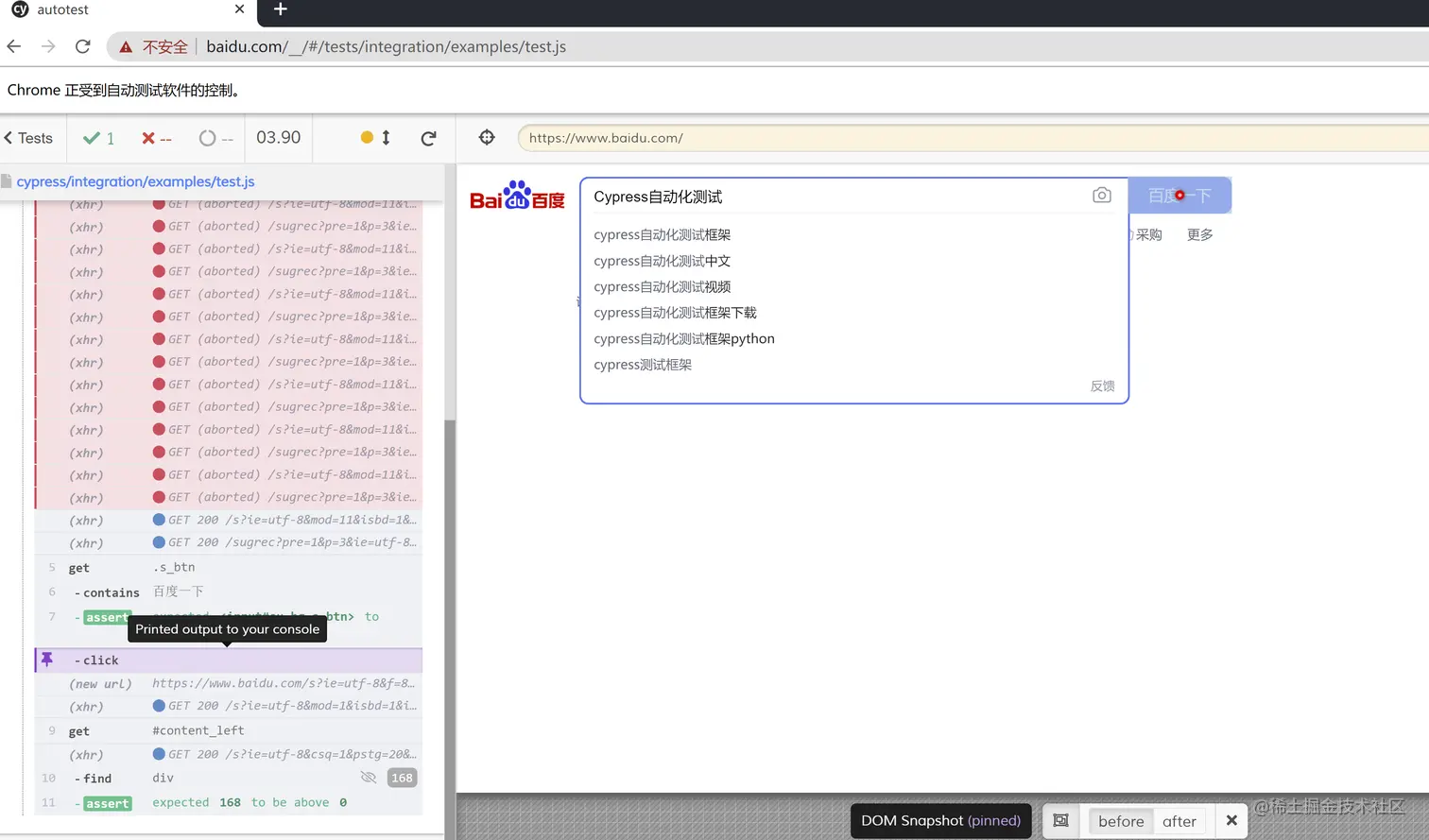Click the insecure site warning icon
The height and width of the screenshot is (840, 1429).
(x=125, y=46)
